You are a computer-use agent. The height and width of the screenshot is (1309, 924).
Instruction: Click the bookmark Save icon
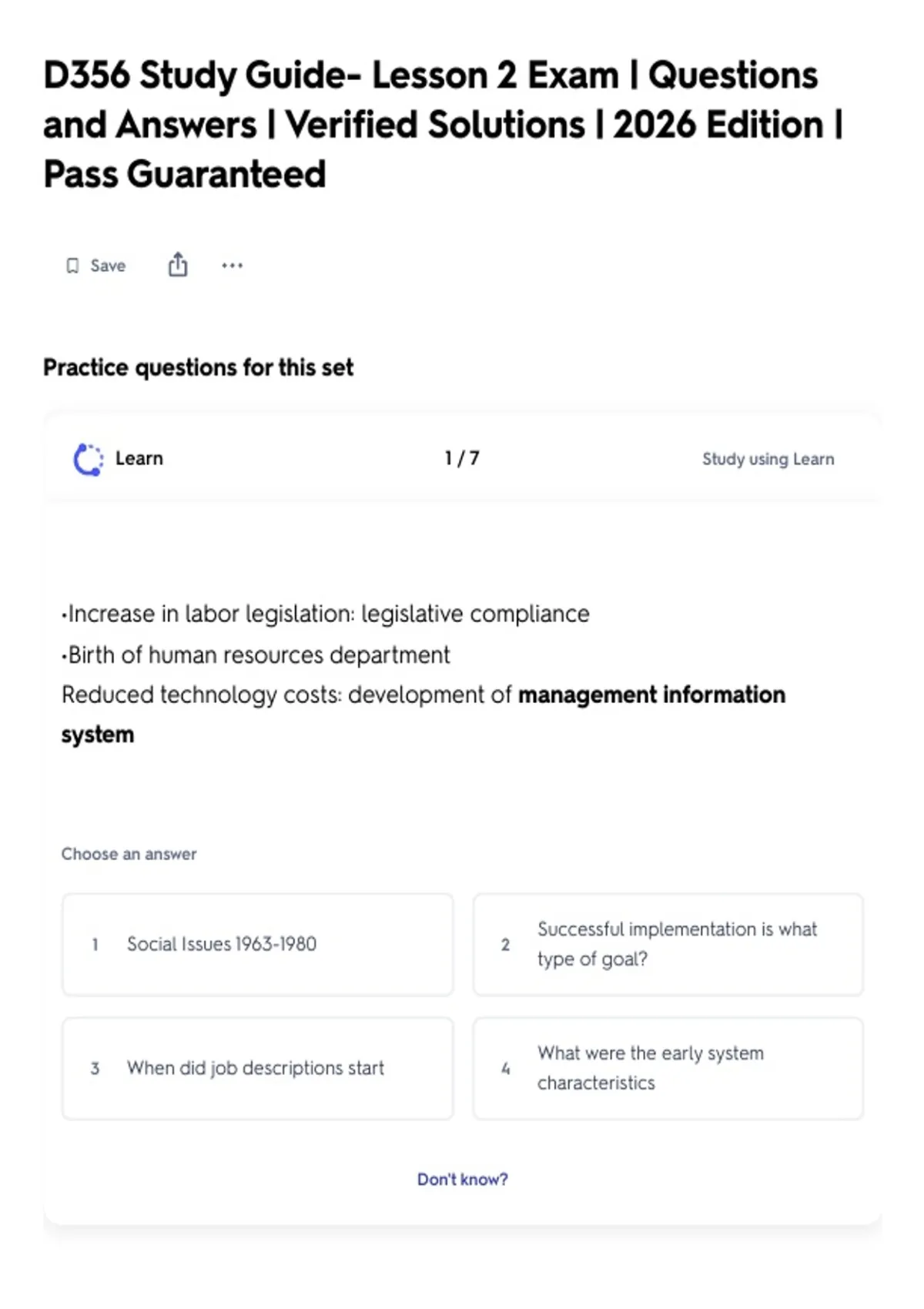[x=72, y=266]
